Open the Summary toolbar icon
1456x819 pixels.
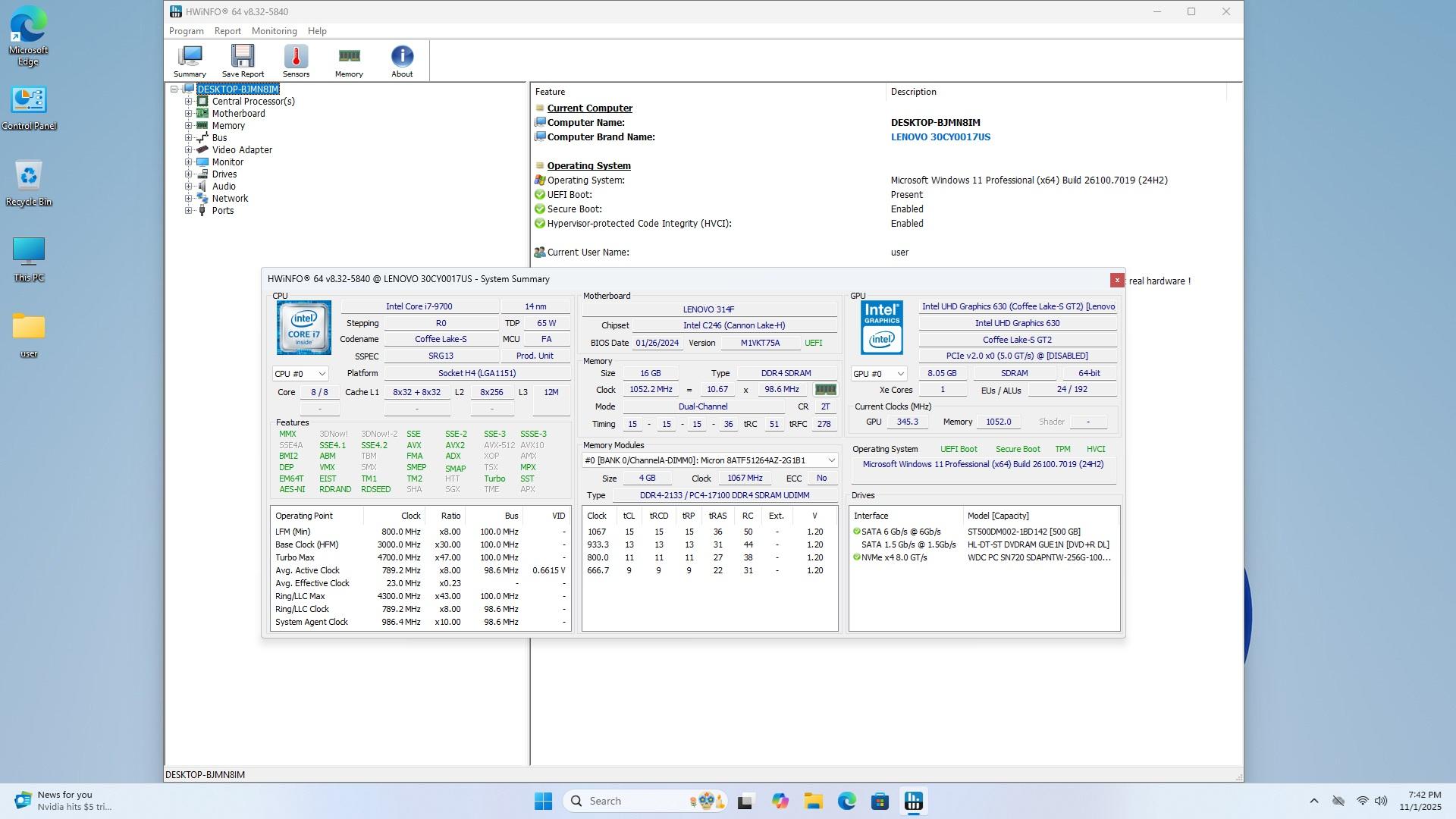[x=190, y=61]
